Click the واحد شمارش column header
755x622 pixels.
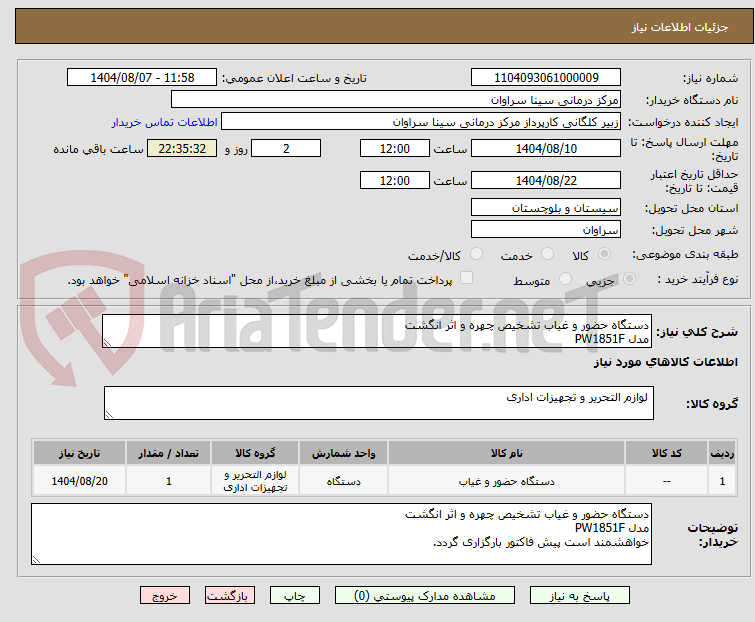[343, 453]
